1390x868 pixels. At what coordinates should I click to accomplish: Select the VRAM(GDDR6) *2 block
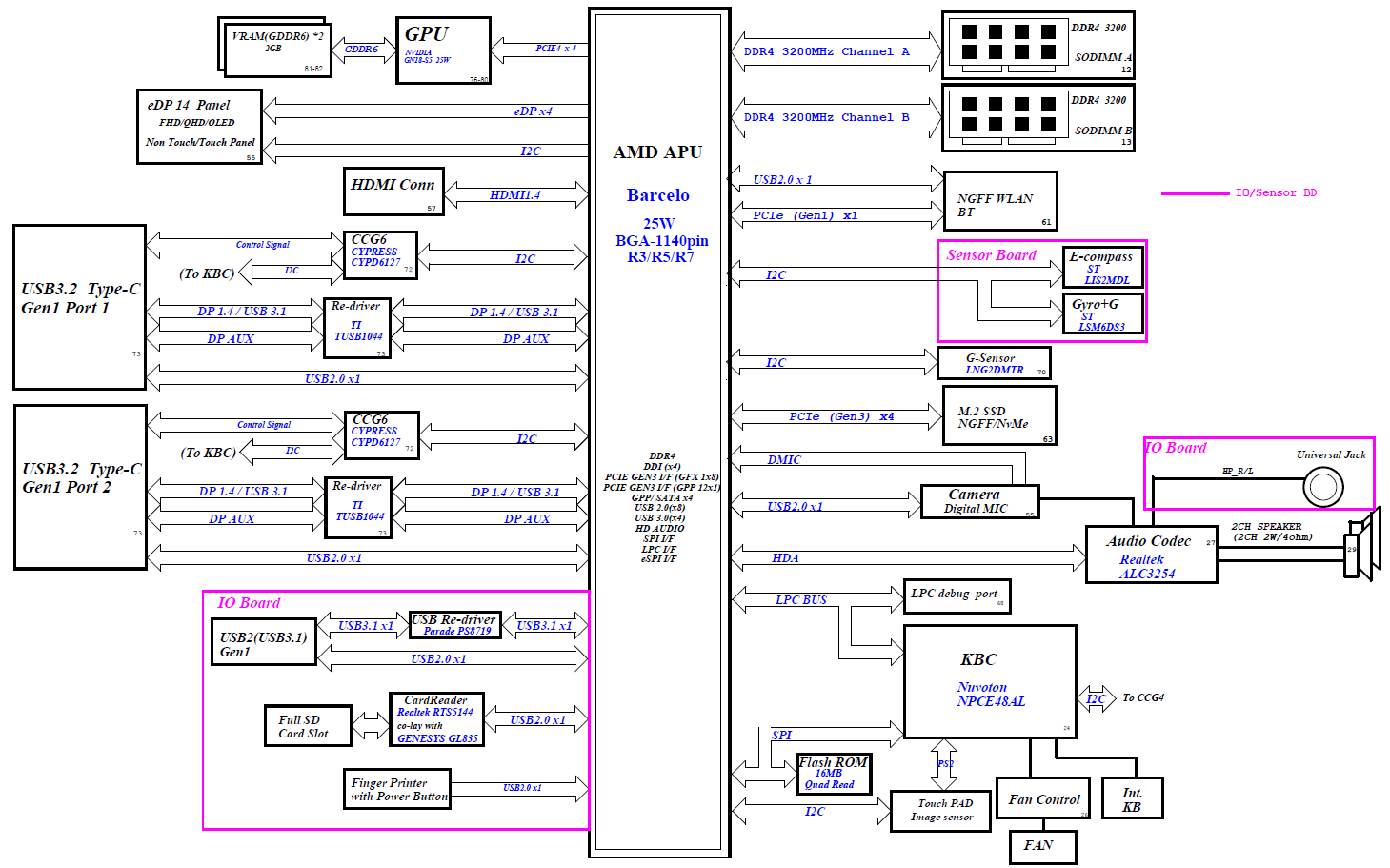tap(277, 50)
